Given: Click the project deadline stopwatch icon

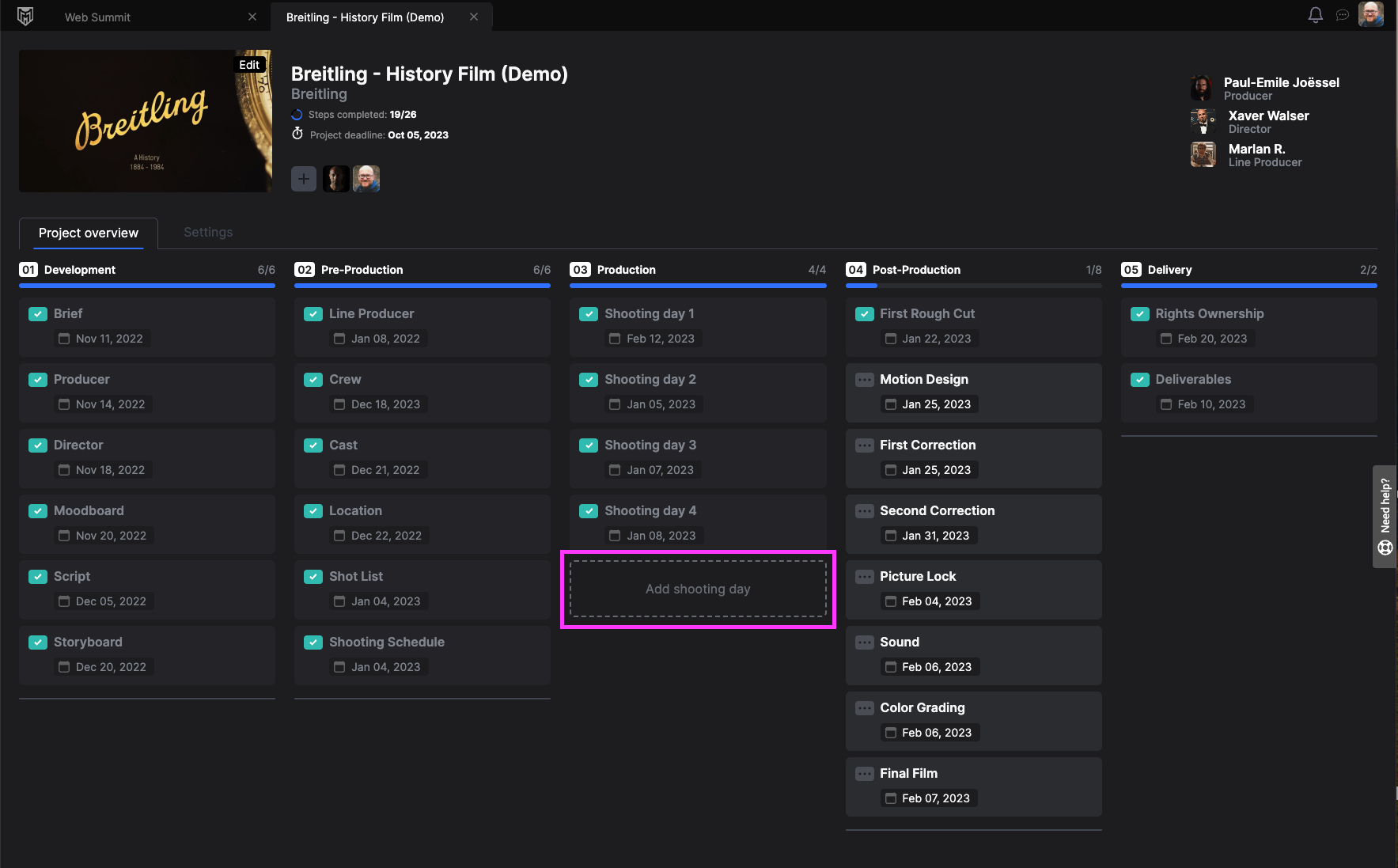Looking at the screenshot, I should click(297, 134).
